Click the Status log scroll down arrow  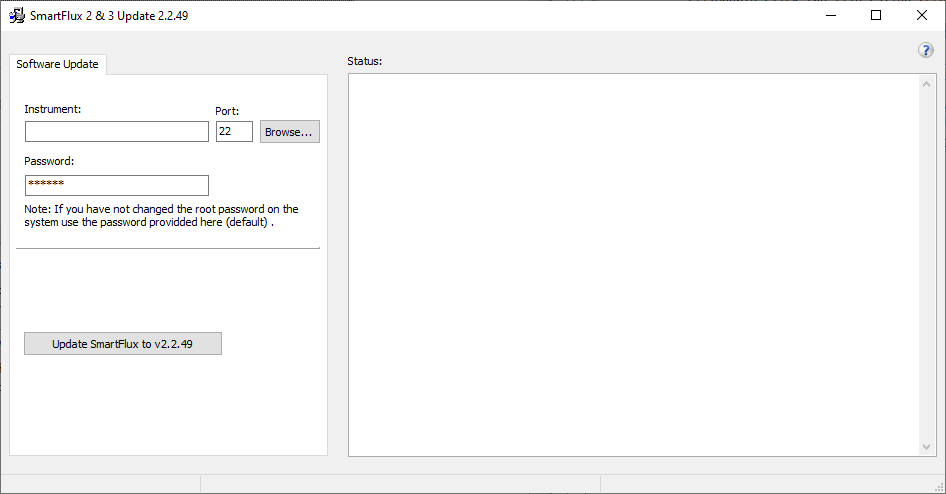click(x=926, y=447)
